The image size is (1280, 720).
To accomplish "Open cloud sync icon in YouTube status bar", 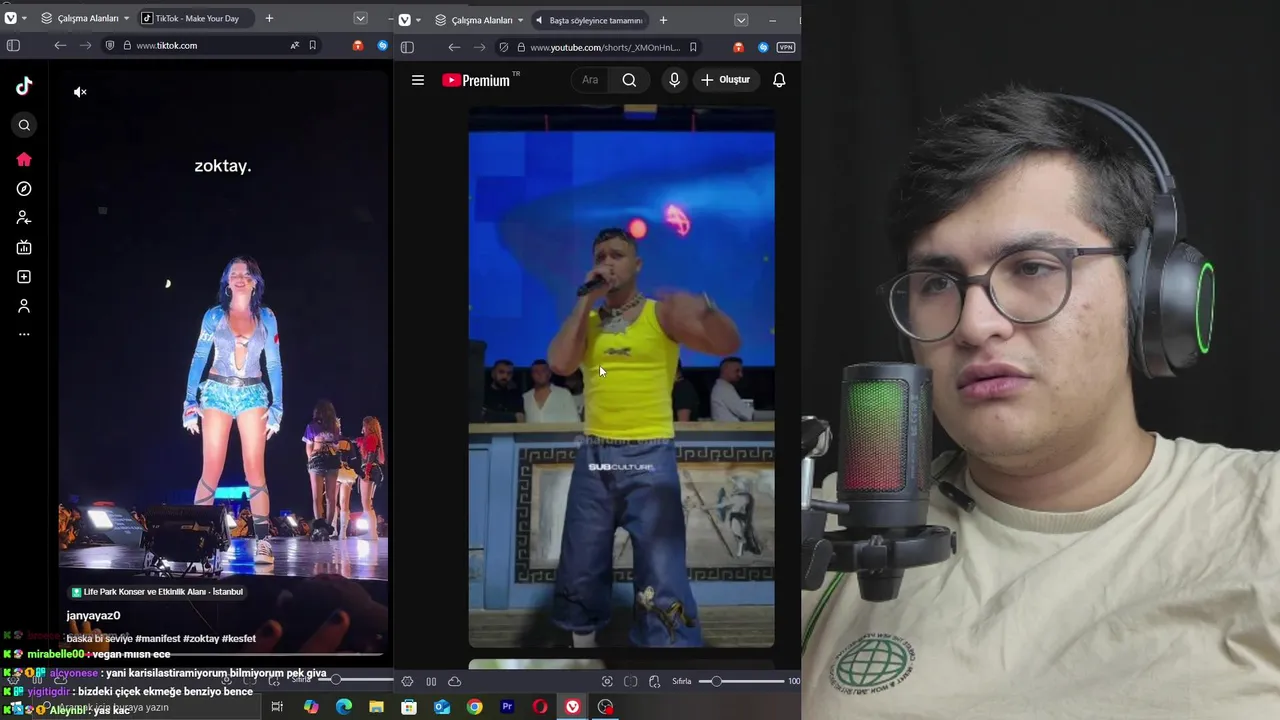I will 454,681.
